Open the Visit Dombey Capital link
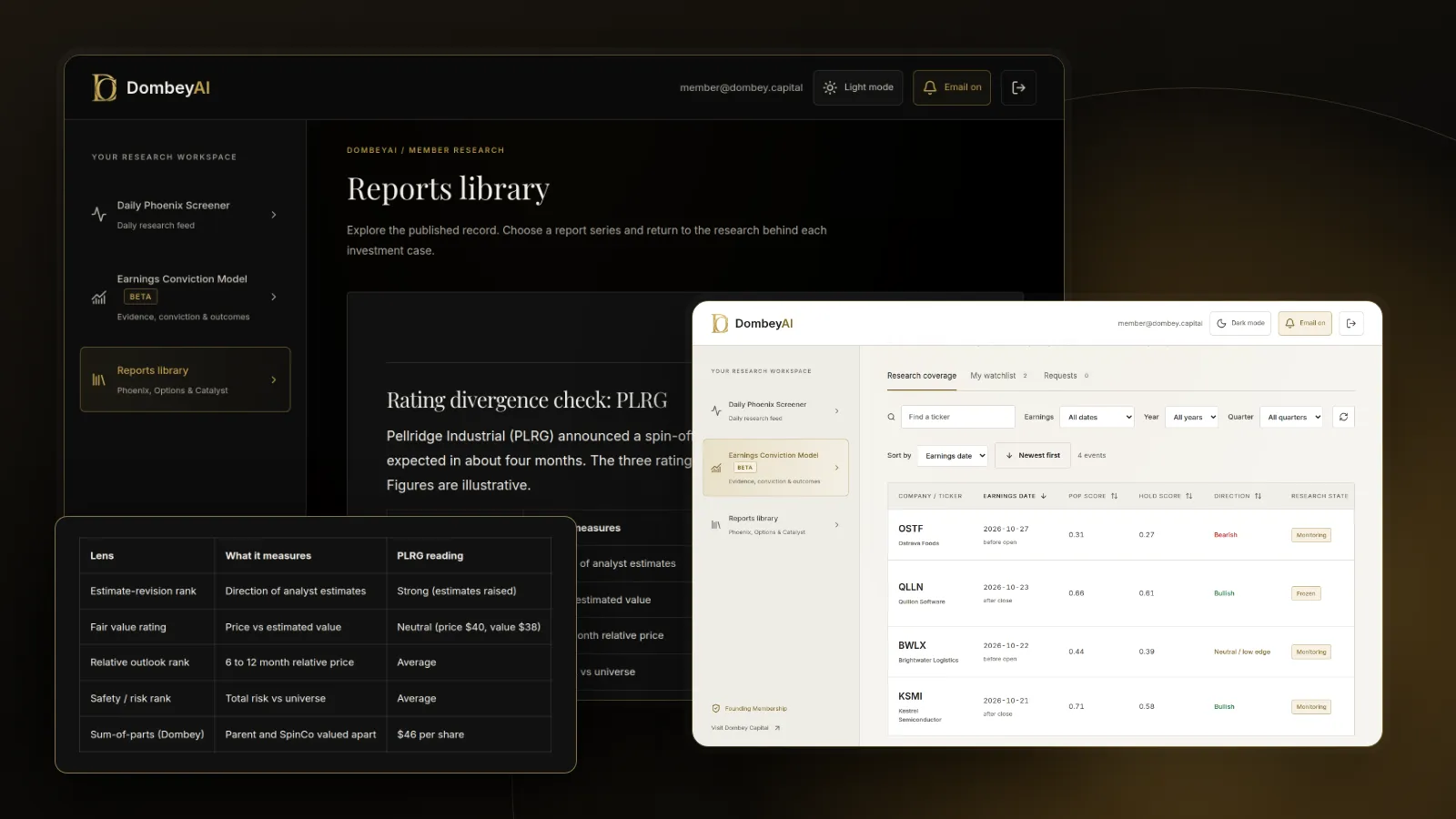Image resolution: width=1456 pixels, height=819 pixels. tap(745, 728)
